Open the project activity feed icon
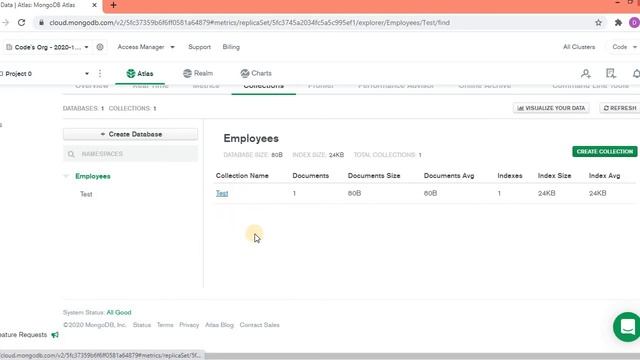The height and width of the screenshot is (360, 640). [611, 73]
